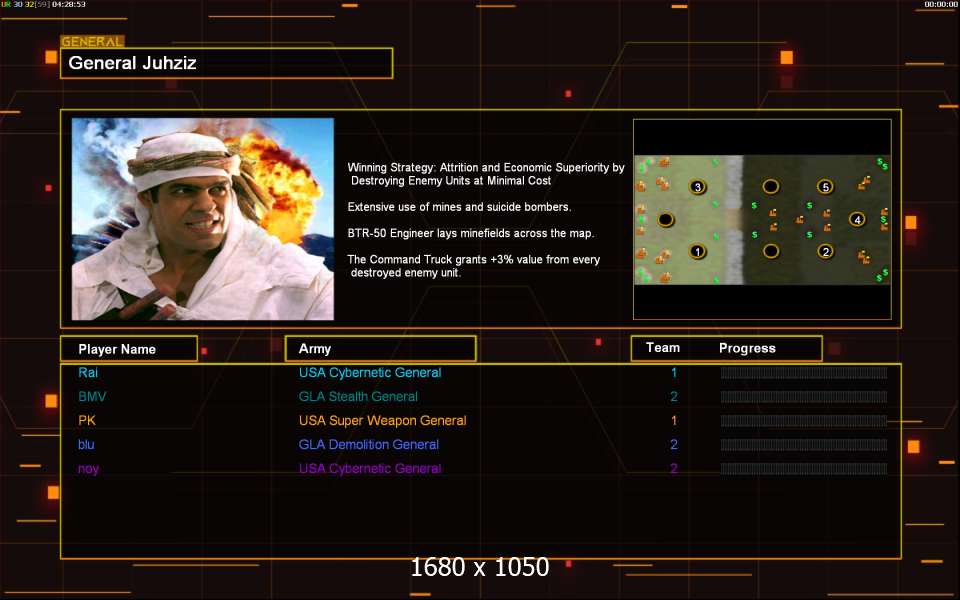960x600 pixels.
Task: Select player name PK
Action: (x=87, y=421)
